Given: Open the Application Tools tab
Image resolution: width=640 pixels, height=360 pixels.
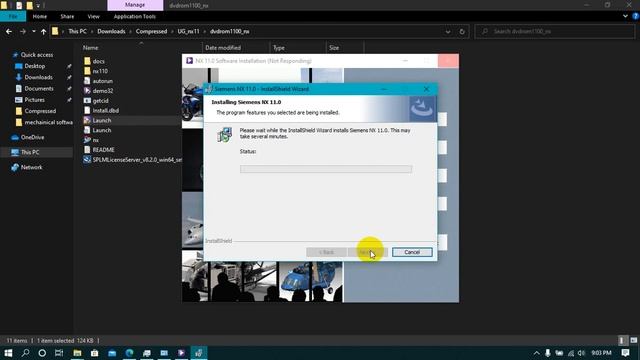Looking at the screenshot, I should pyautogui.click(x=135, y=16).
